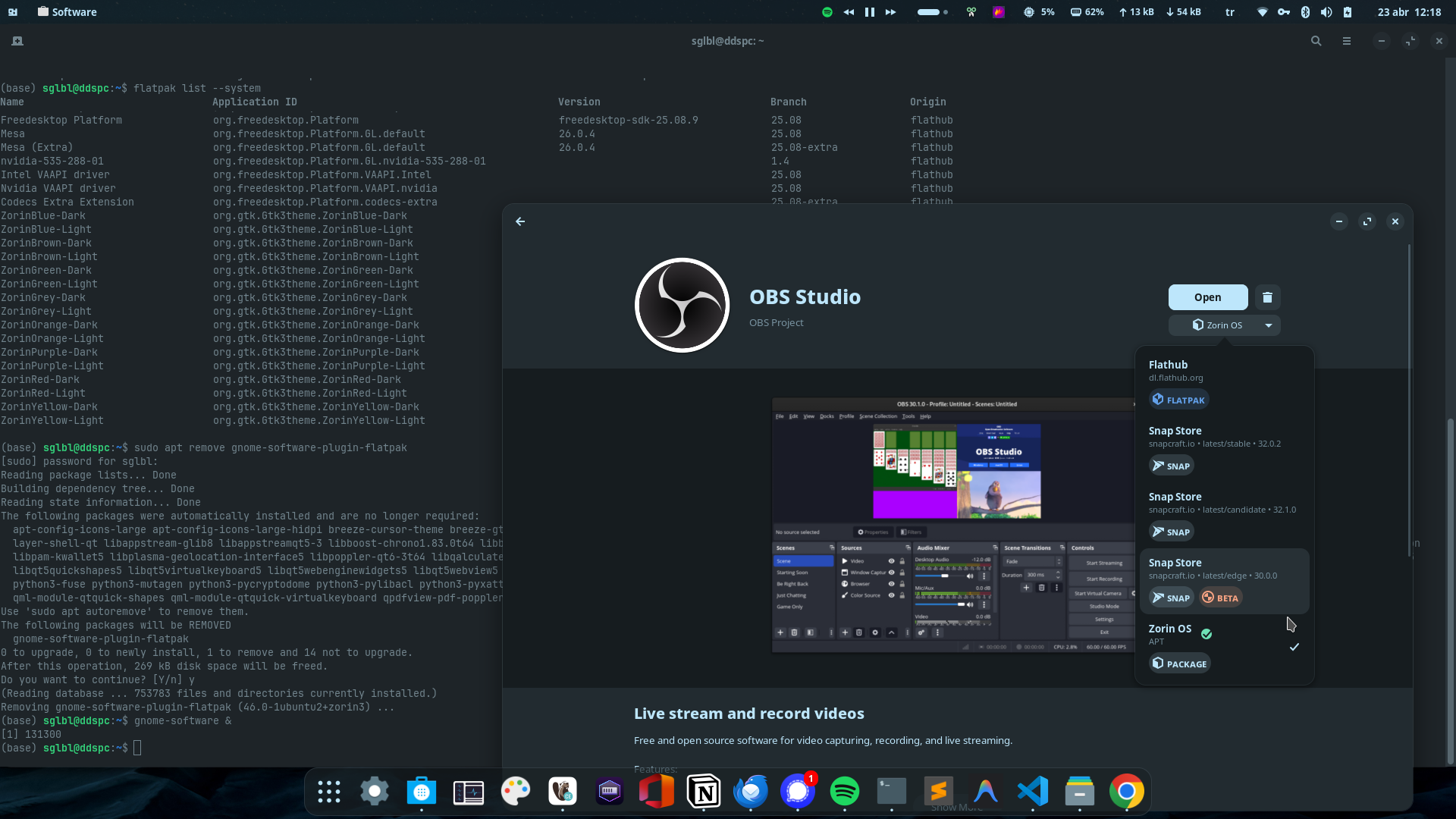Screen dimensions: 1456x819
Task: Click the trash icon to uninstall OBS Studio
Action: pyautogui.click(x=1267, y=297)
